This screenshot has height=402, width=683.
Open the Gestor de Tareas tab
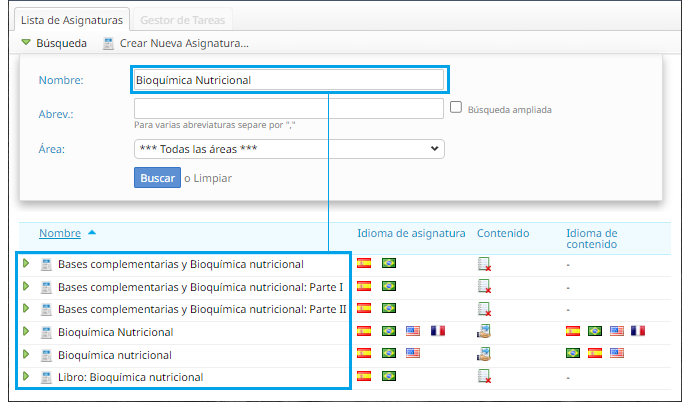183,20
